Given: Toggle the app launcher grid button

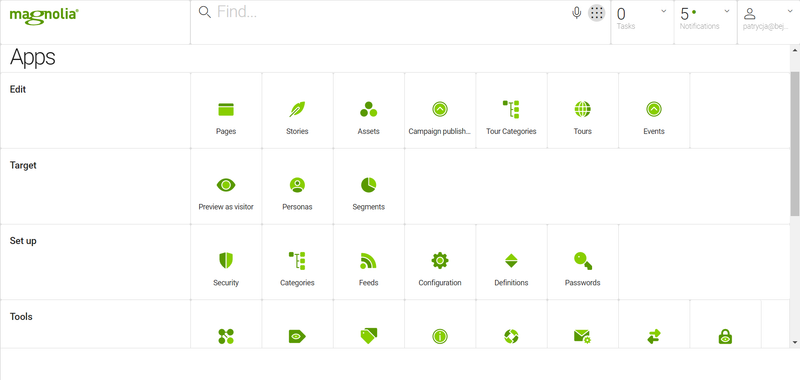Looking at the screenshot, I should pos(596,13).
